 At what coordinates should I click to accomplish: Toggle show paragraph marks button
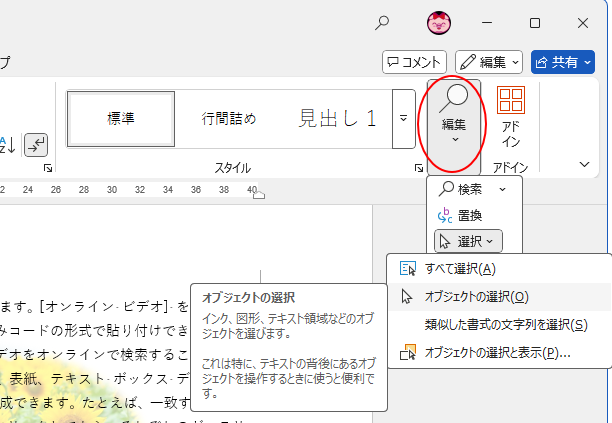click(x=36, y=145)
